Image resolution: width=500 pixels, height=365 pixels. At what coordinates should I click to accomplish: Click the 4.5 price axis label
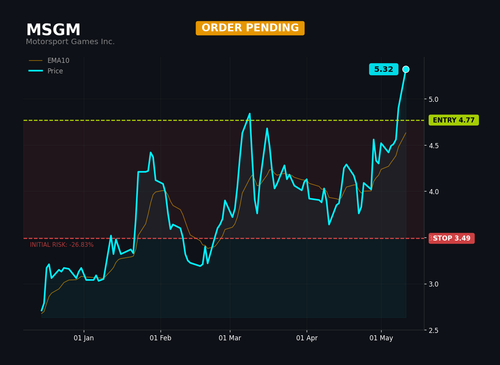[434, 146]
